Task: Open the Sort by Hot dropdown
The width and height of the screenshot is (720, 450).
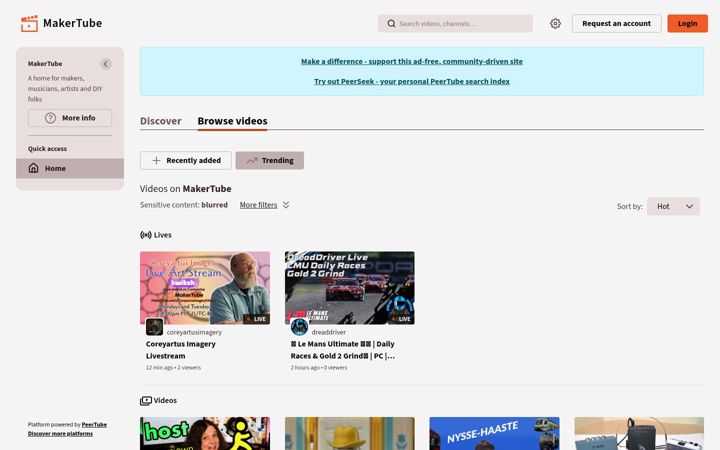Action: click(x=673, y=206)
